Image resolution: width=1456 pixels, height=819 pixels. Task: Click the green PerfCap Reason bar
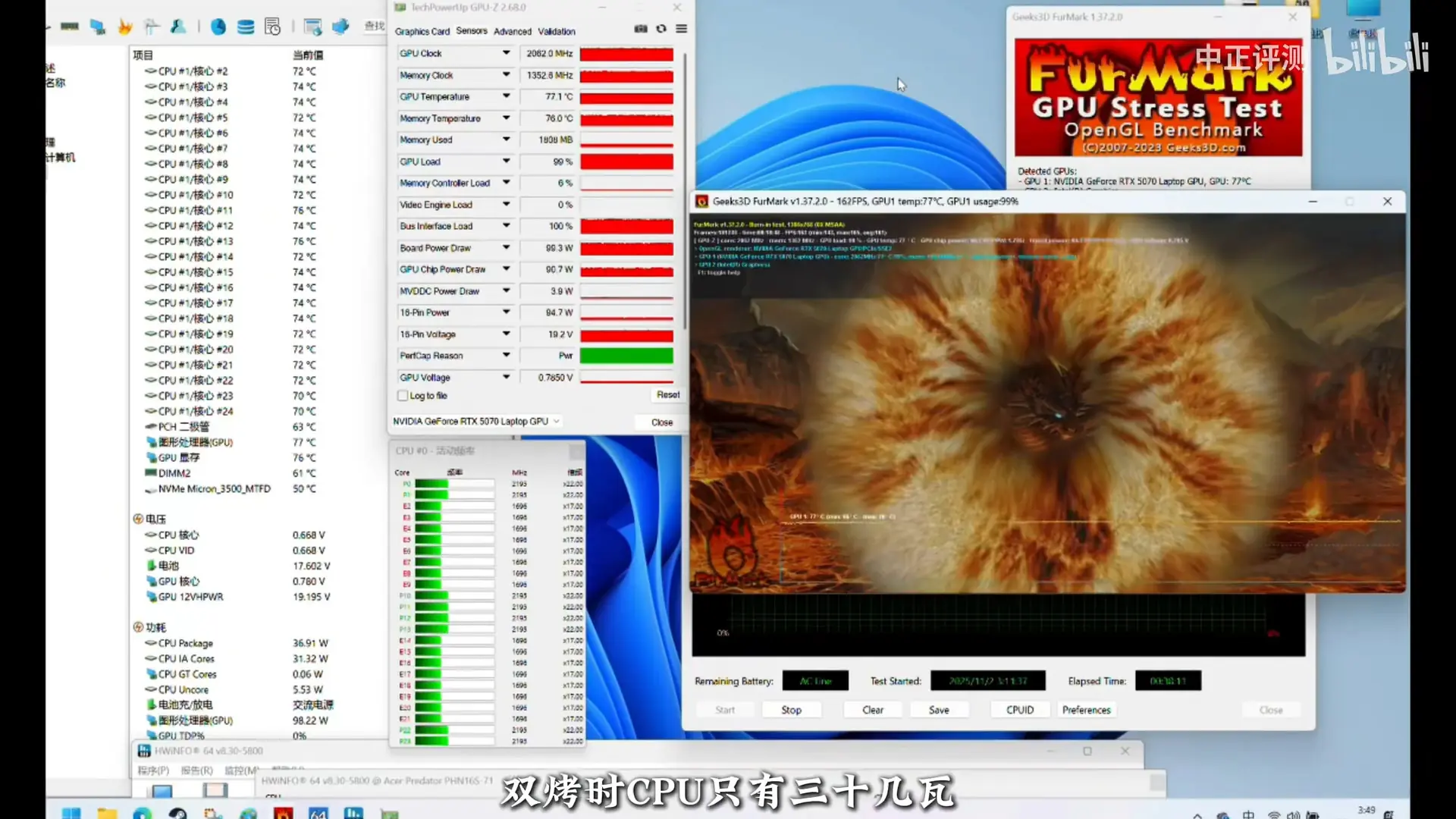[626, 356]
